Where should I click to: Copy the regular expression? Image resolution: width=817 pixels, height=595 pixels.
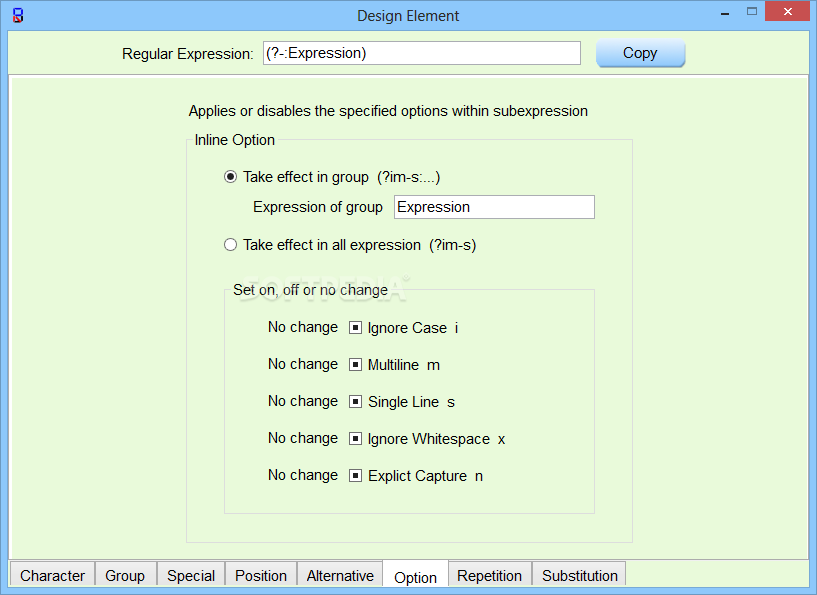(640, 53)
